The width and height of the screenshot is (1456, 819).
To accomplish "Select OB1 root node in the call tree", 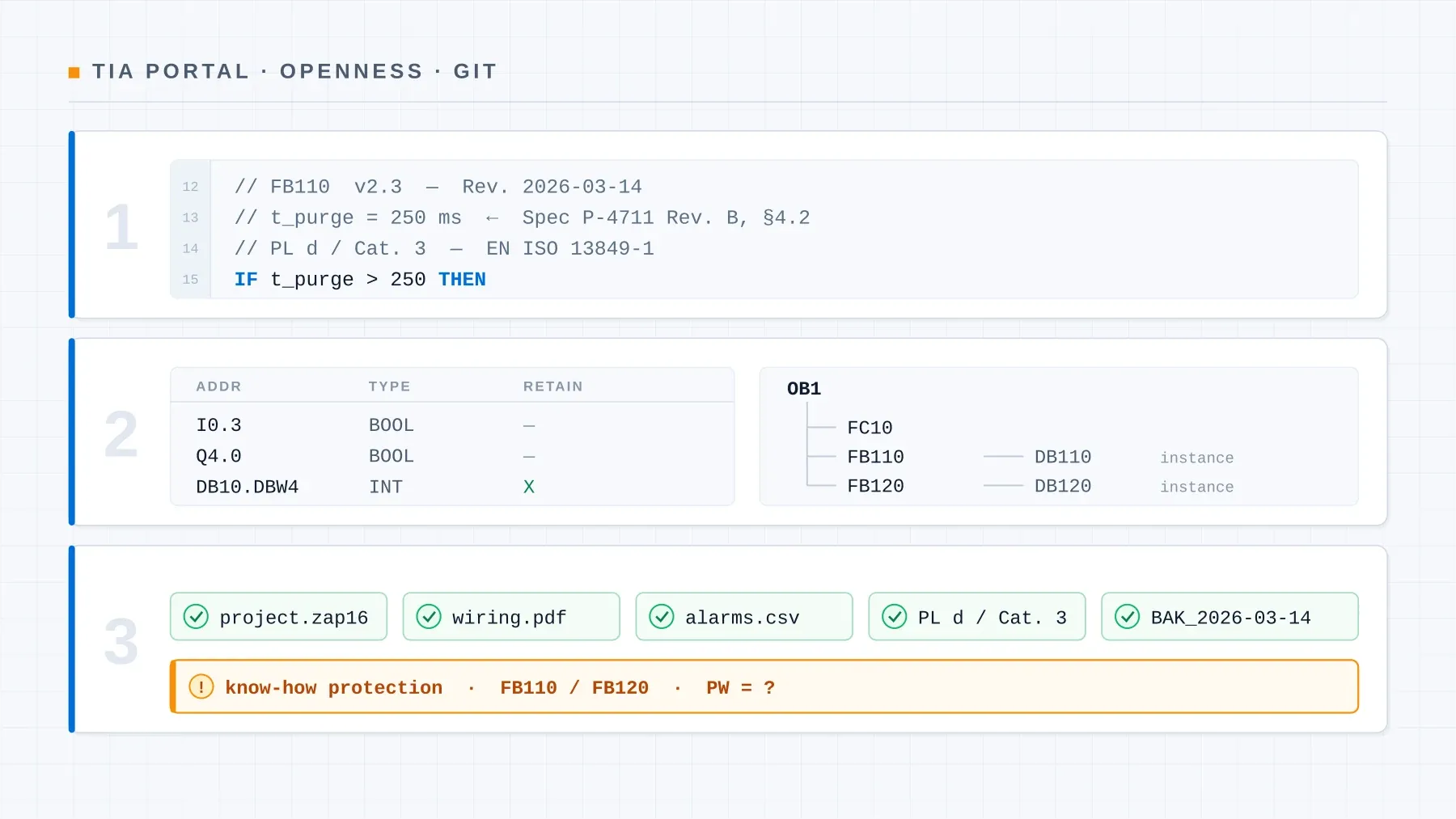I will [x=804, y=389].
